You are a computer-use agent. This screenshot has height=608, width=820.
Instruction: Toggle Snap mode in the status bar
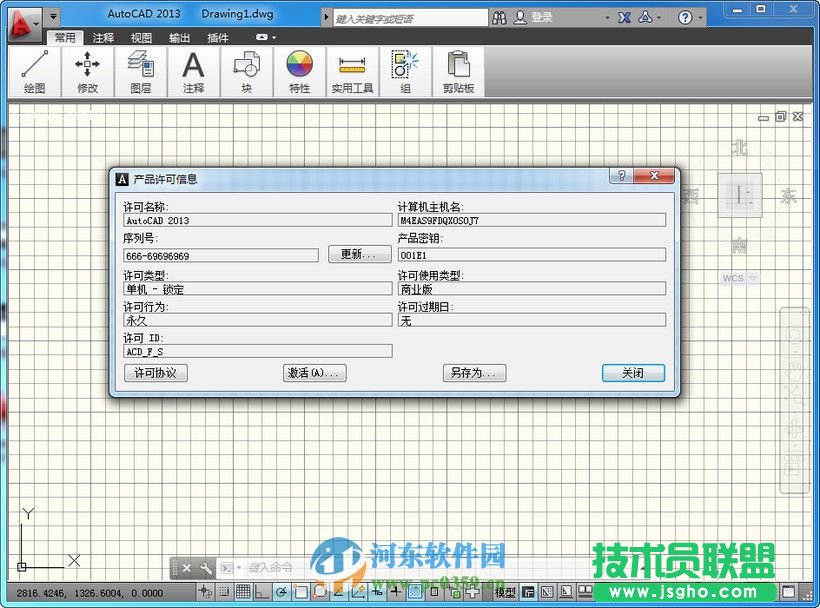pyautogui.click(x=224, y=592)
